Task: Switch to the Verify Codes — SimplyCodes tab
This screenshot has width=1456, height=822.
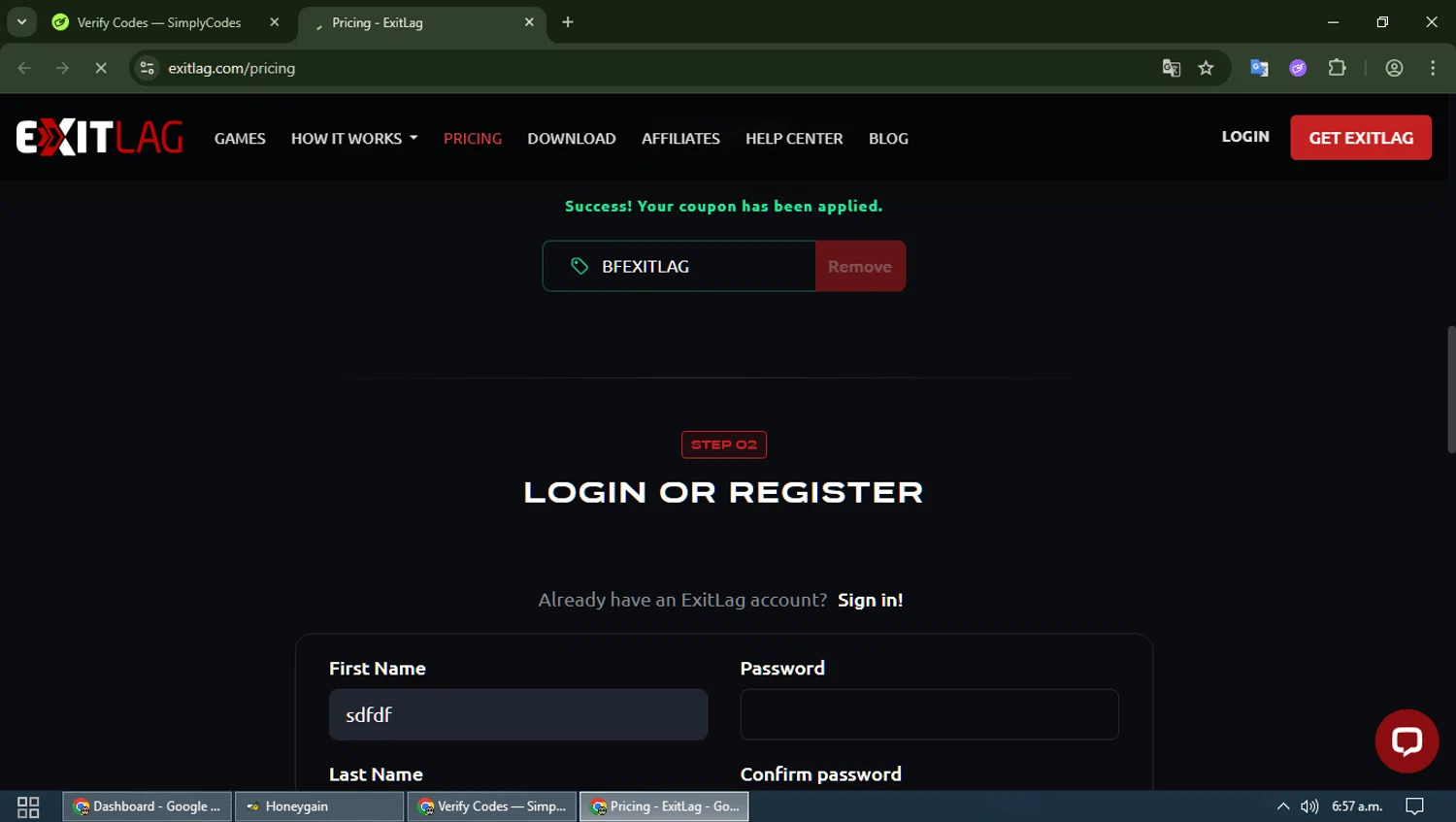Action: click(165, 22)
